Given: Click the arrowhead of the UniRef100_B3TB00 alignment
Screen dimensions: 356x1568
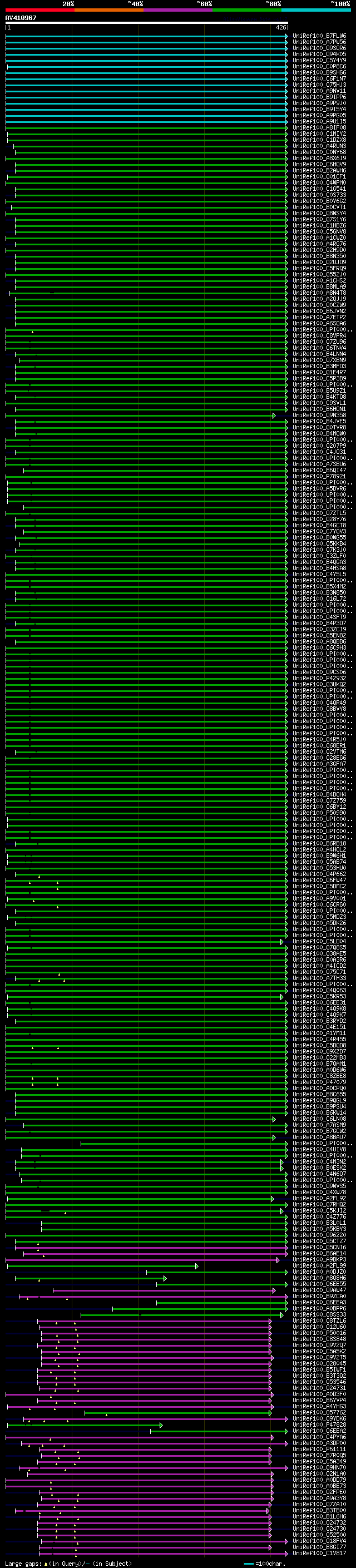Looking at the screenshot, I should point(268,1511).
